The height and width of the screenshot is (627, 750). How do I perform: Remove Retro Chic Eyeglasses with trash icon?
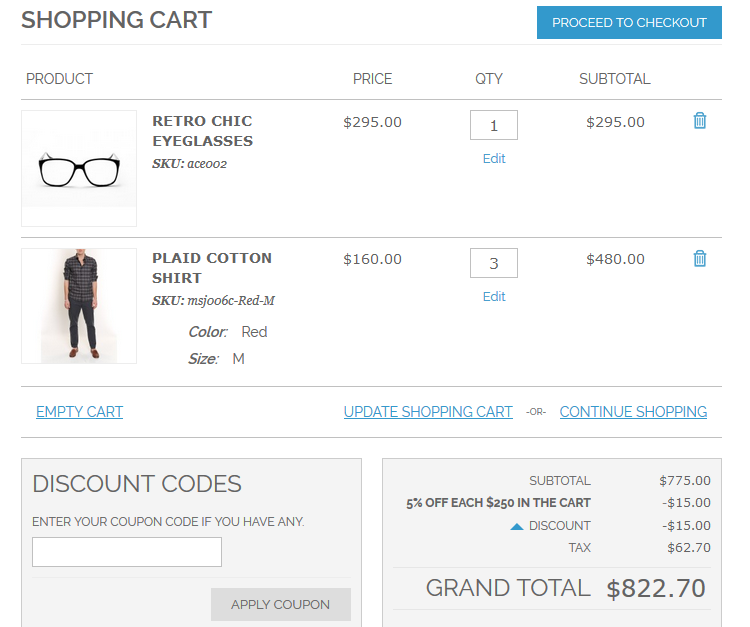[x=700, y=121]
